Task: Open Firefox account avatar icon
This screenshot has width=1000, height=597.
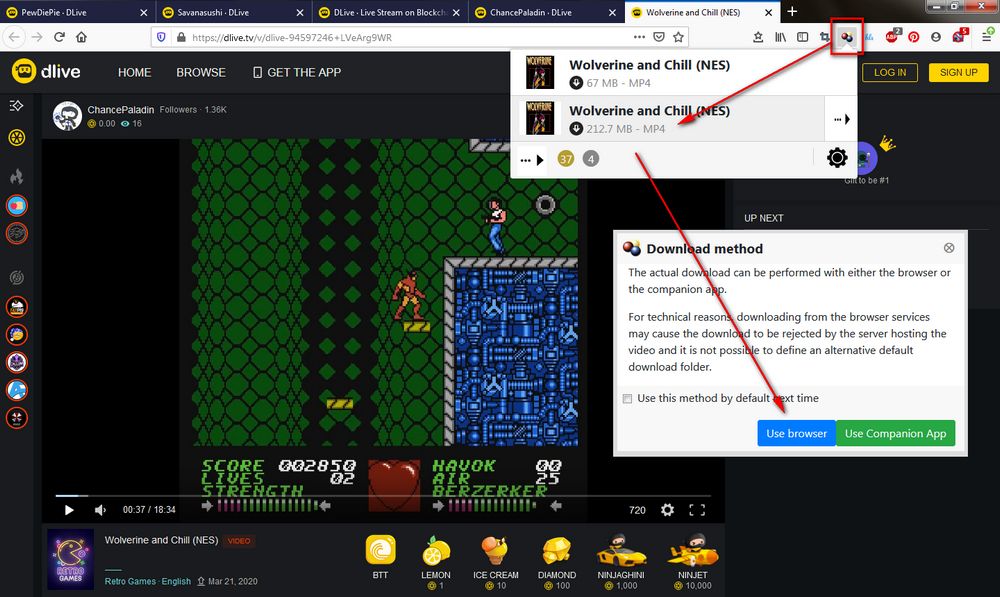Action: [936, 37]
